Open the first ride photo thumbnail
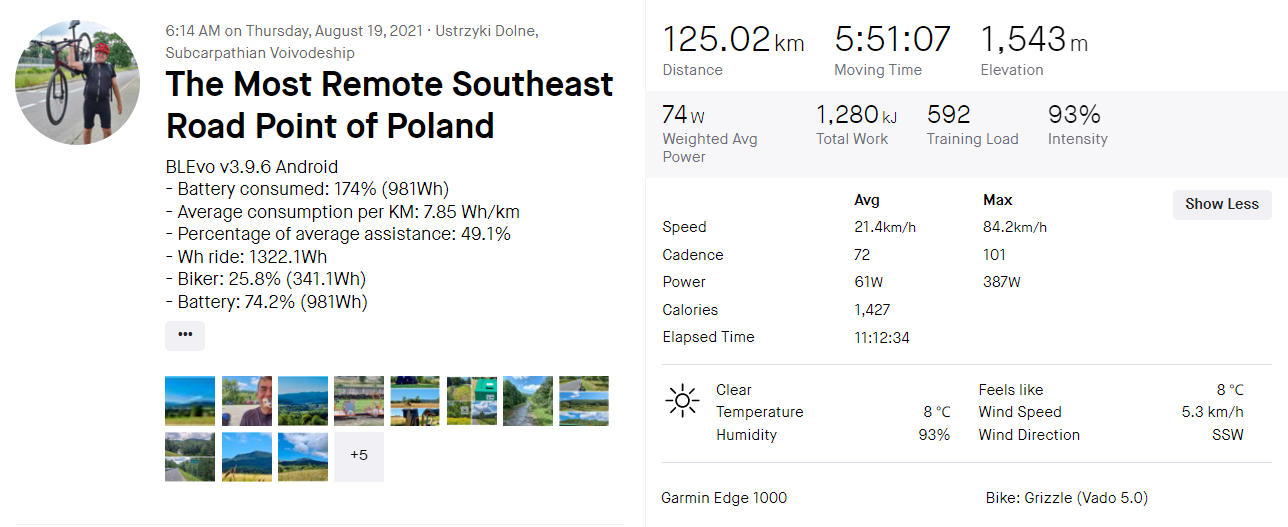 click(190, 400)
